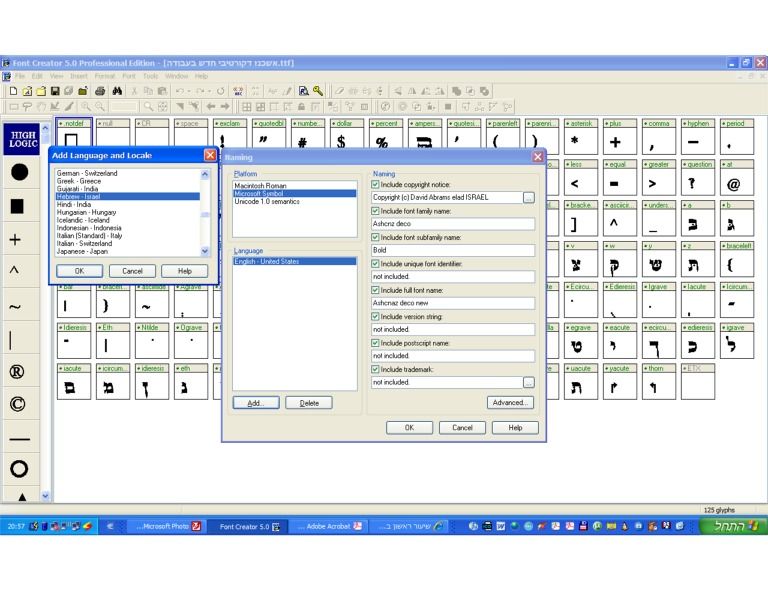Open Advanced... naming settings

510,402
